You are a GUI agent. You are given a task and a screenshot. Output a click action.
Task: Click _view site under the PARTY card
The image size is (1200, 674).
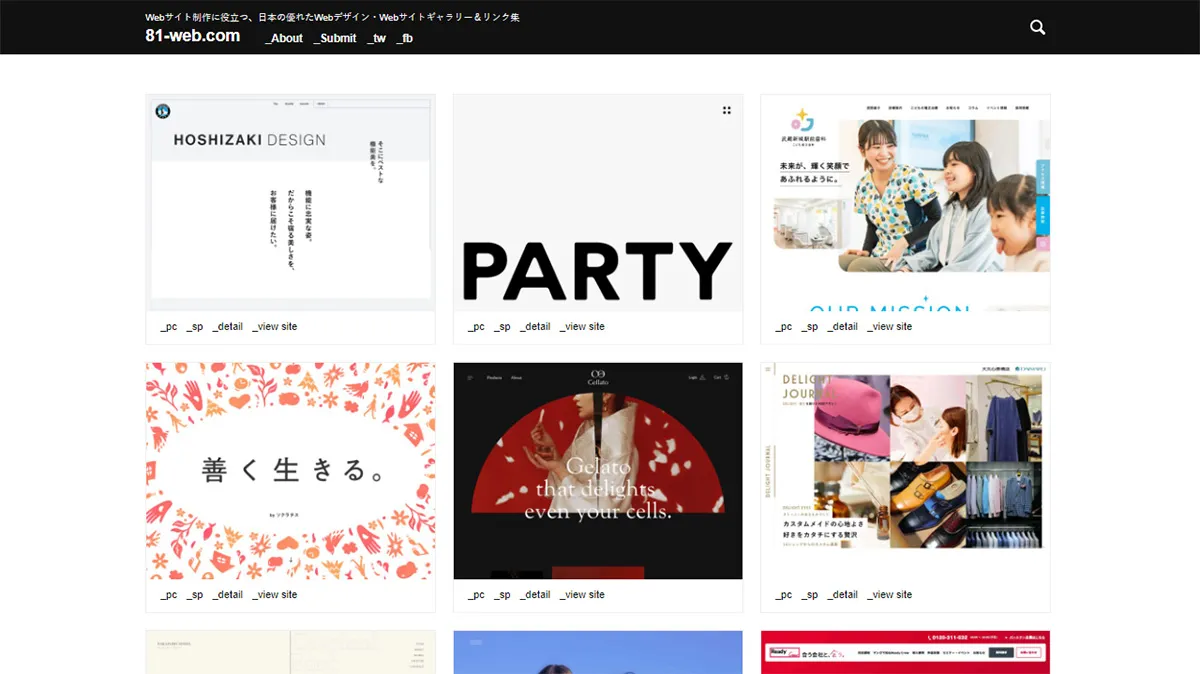582,326
